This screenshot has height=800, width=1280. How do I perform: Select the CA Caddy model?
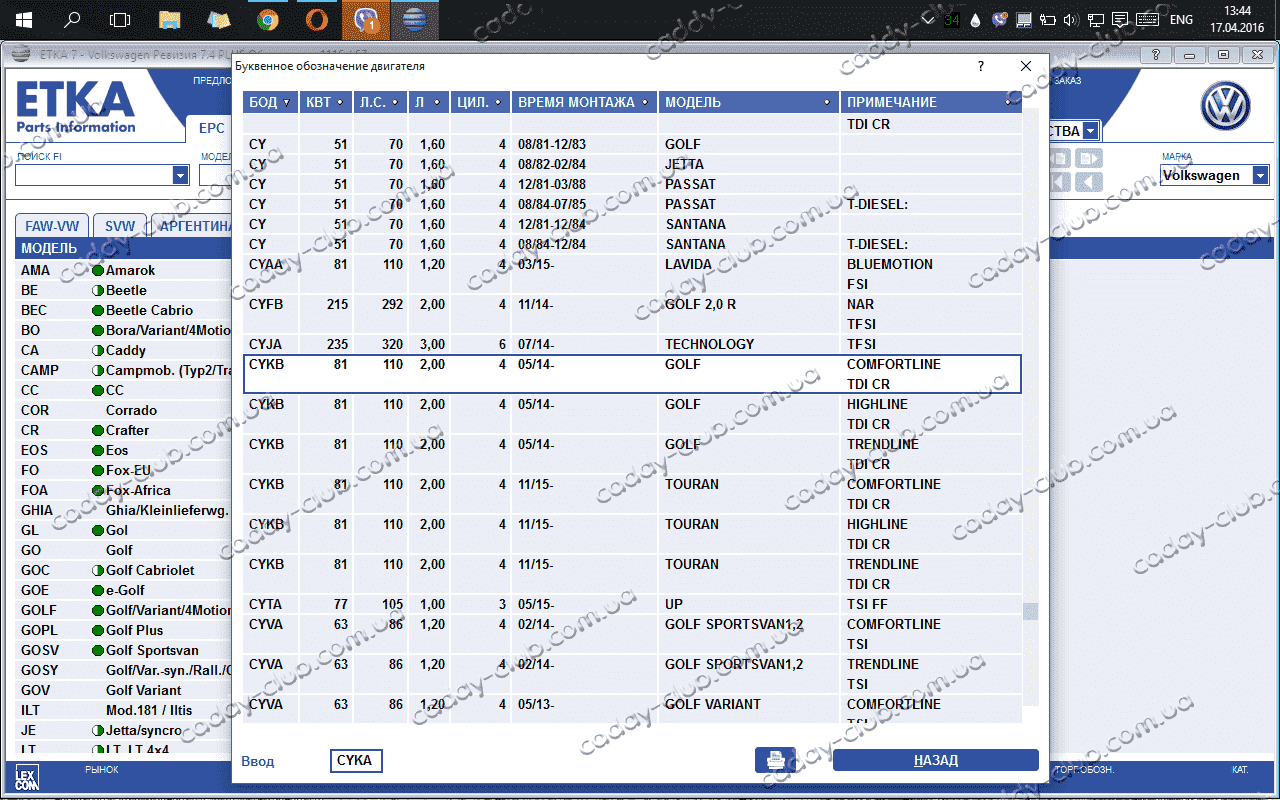coord(124,350)
